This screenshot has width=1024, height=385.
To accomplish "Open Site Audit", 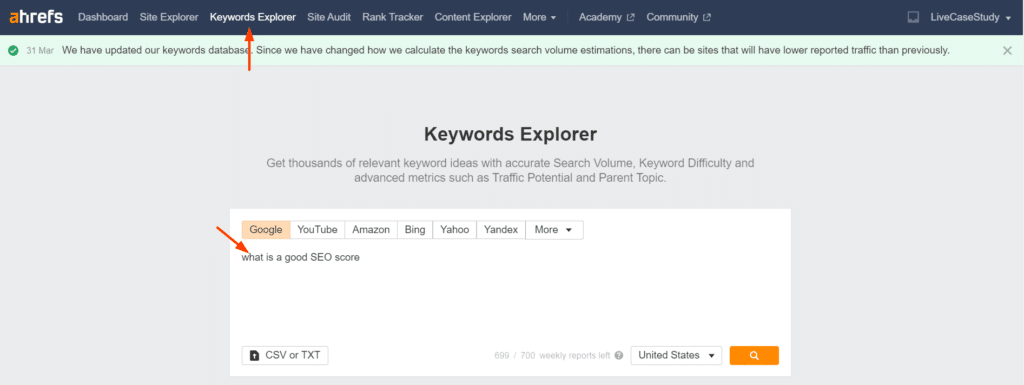I will tap(328, 18).
